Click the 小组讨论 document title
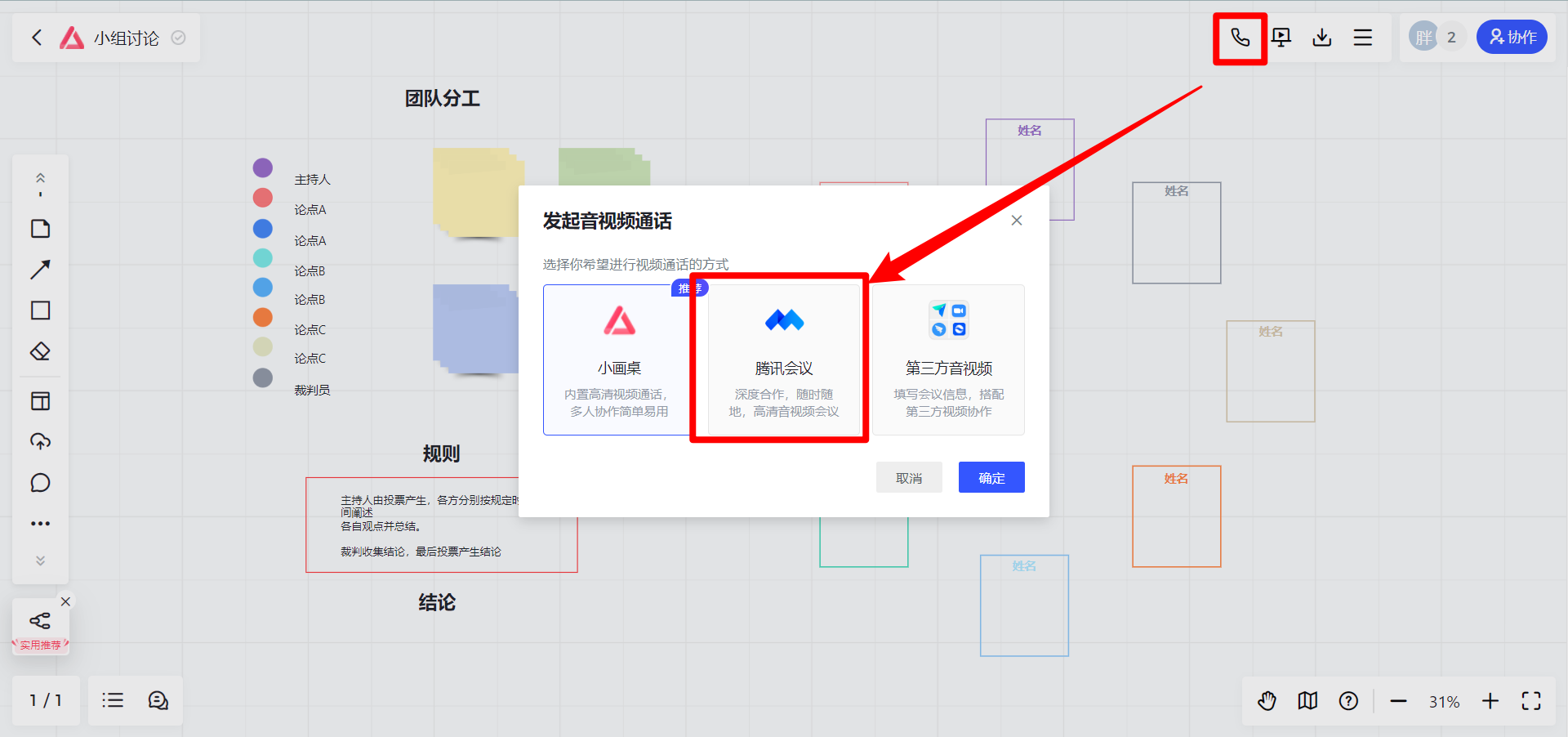The image size is (1568, 737). coord(126,38)
